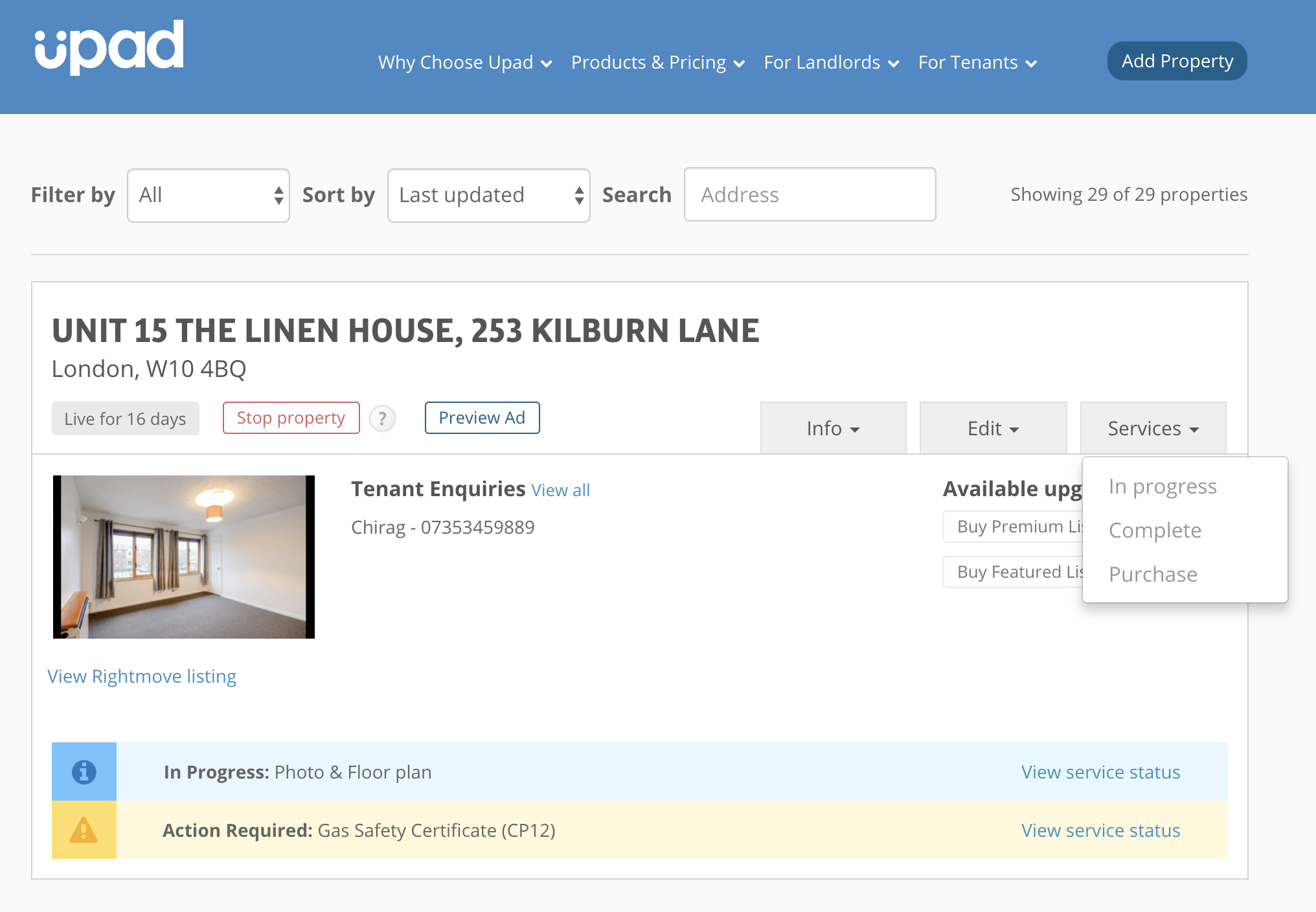Click the yellow warning triangle icon
Viewport: 1316px width, 912px height.
click(x=84, y=830)
